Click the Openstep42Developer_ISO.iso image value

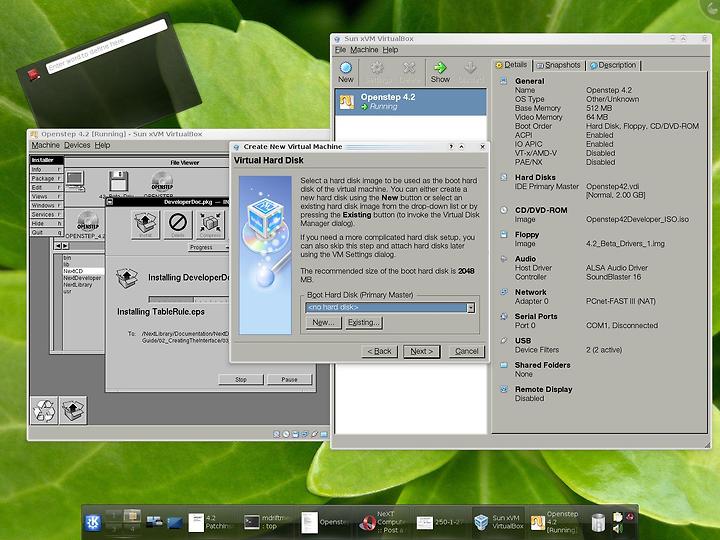637,219
